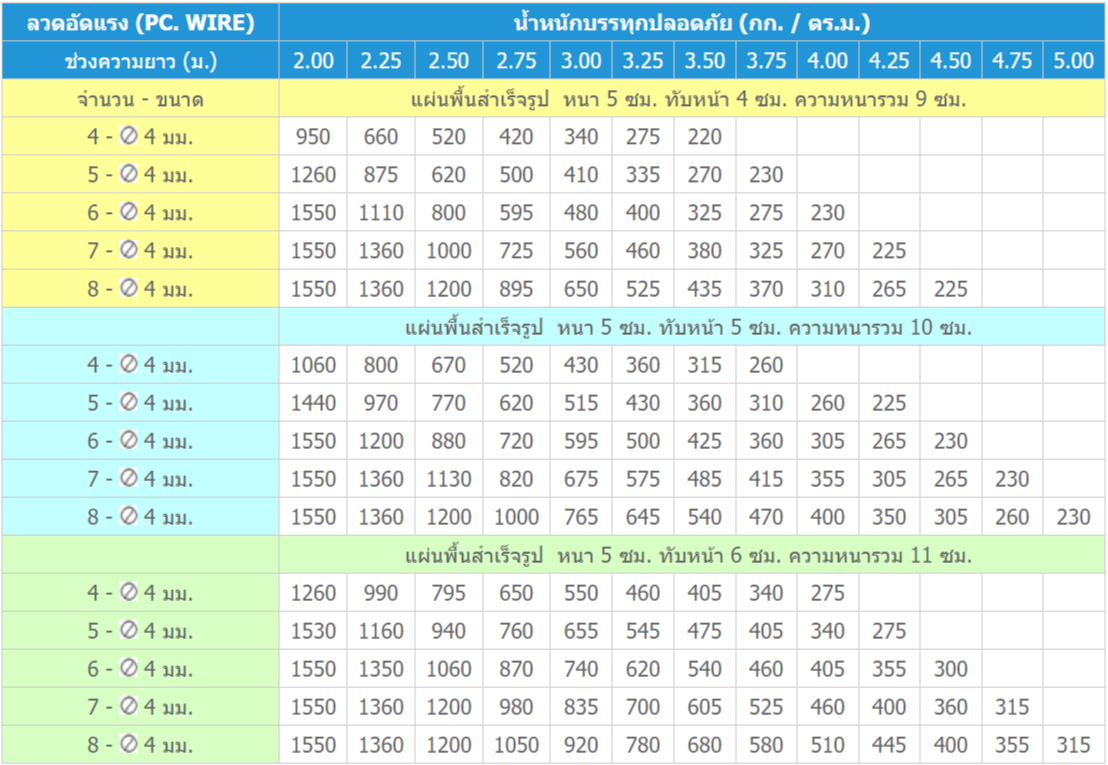This screenshot has height=765, width=1108.
Task: Click the cell showing 970
Action: coord(381,403)
